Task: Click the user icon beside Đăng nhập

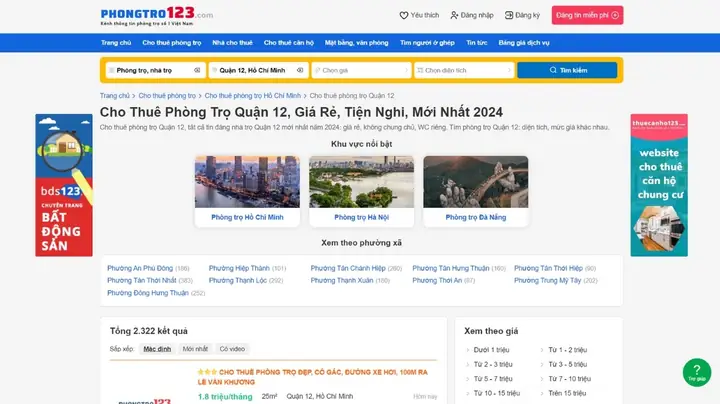Action: coord(454,15)
